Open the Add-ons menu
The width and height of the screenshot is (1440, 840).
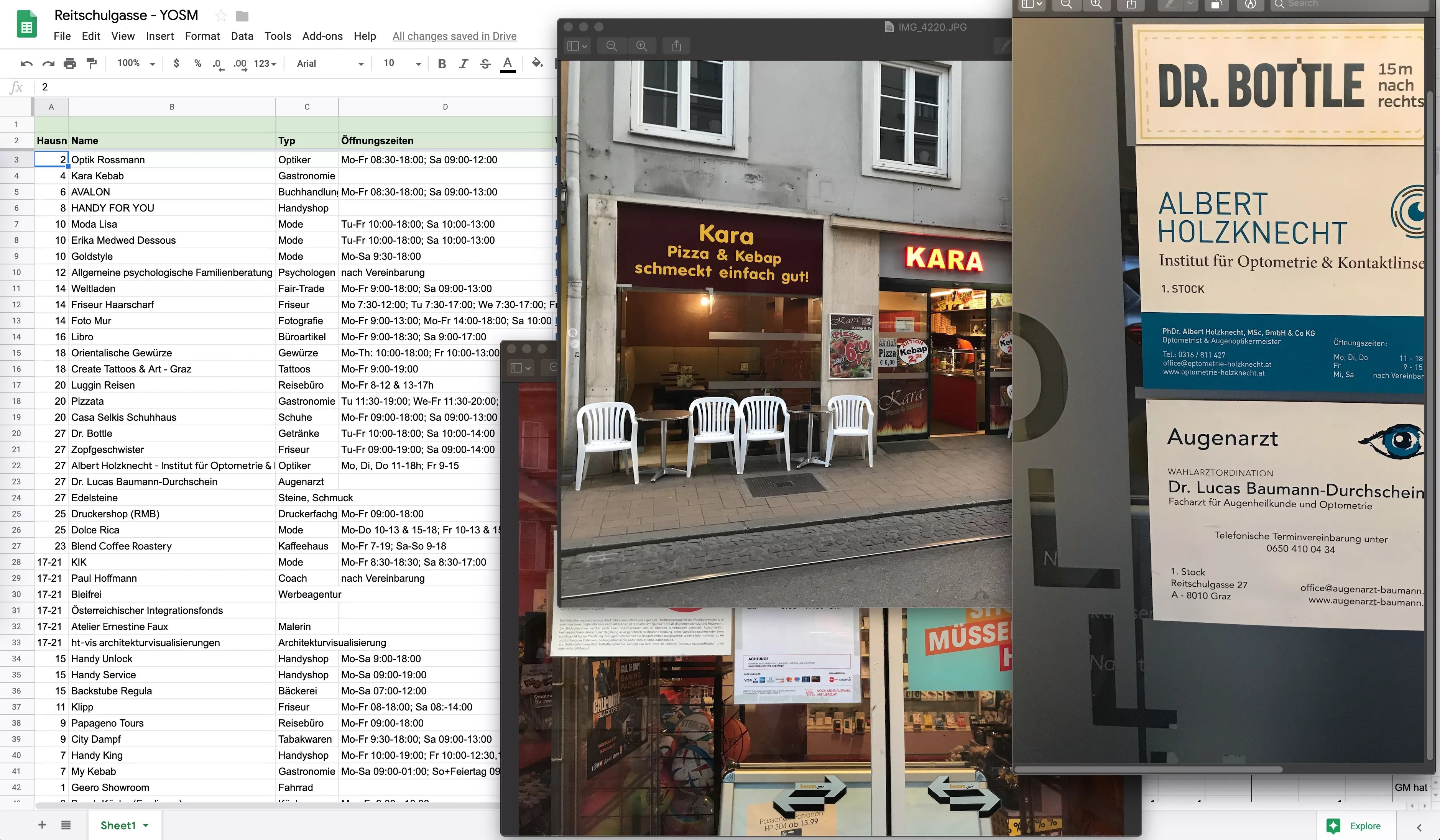[322, 36]
